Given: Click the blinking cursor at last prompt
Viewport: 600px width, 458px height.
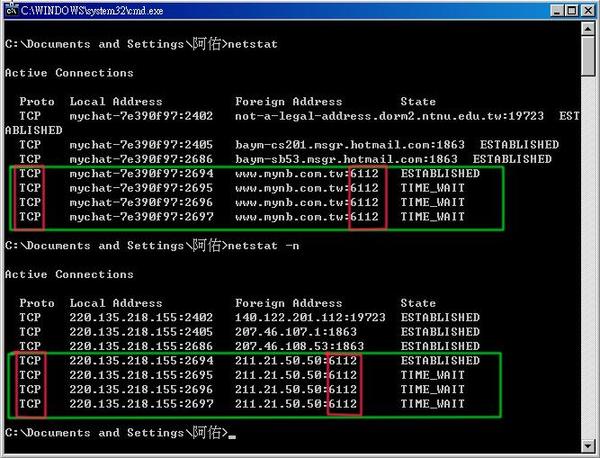Looking at the screenshot, I should tap(232, 436).
